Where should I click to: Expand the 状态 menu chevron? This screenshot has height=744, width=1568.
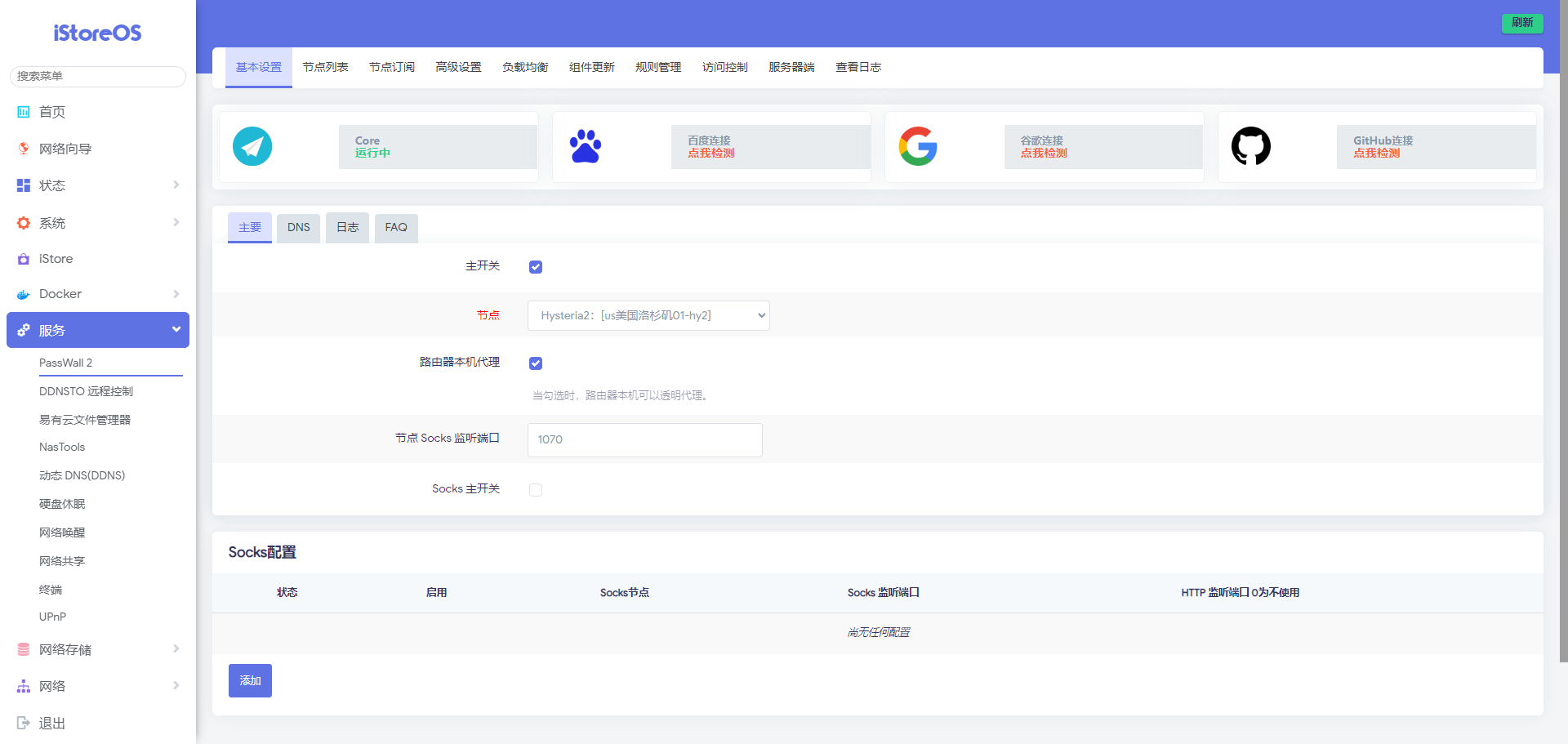[176, 185]
